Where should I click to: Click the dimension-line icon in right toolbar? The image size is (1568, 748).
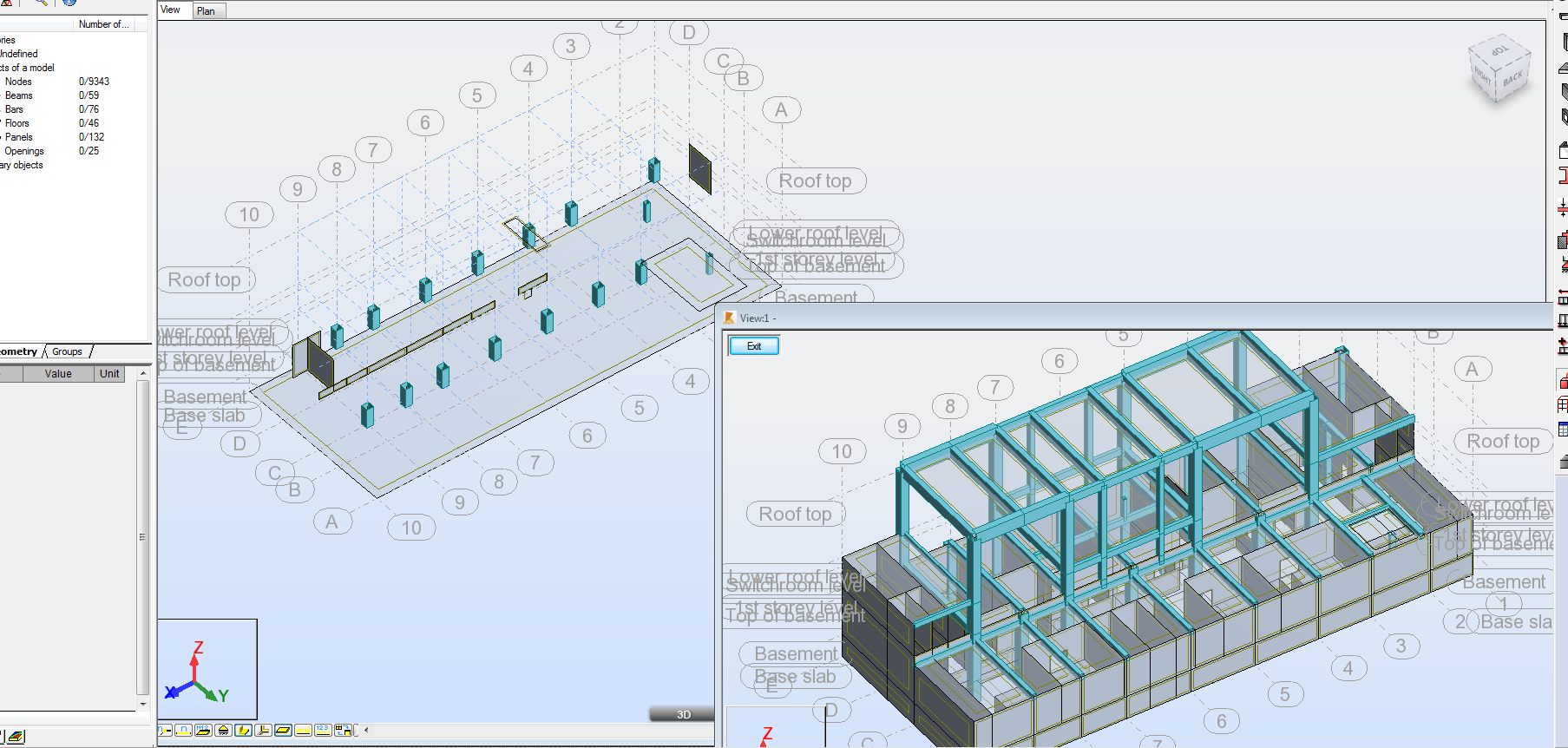(1562, 207)
